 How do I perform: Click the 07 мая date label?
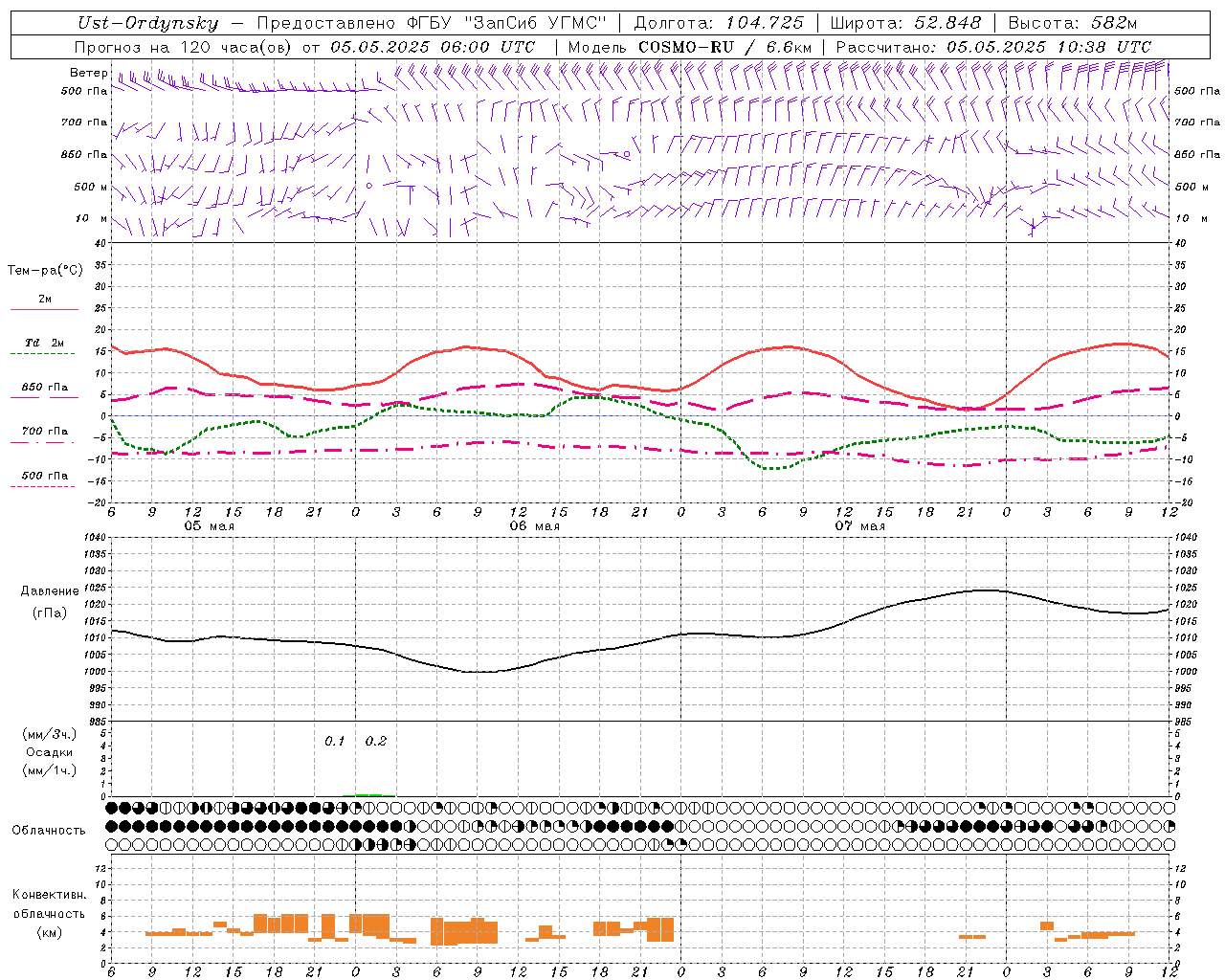coord(860,526)
